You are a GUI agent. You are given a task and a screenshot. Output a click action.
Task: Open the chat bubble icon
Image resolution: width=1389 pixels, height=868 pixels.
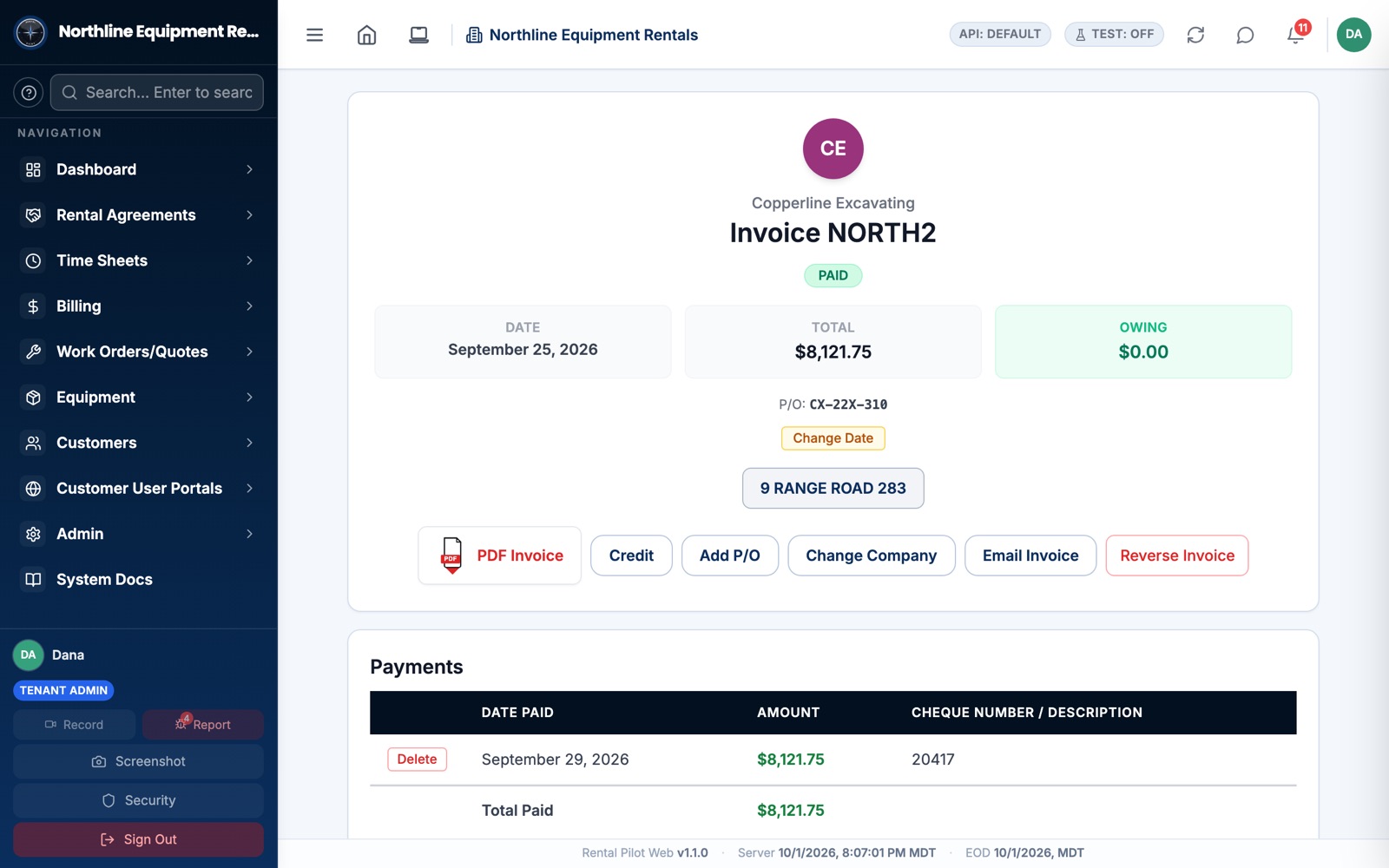[1245, 35]
